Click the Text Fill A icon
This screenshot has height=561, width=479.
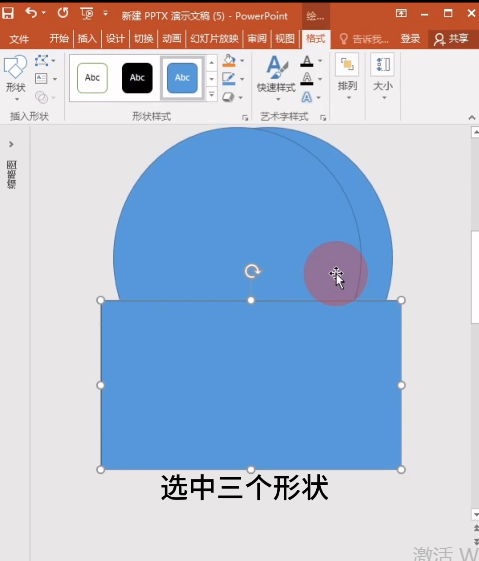point(307,61)
